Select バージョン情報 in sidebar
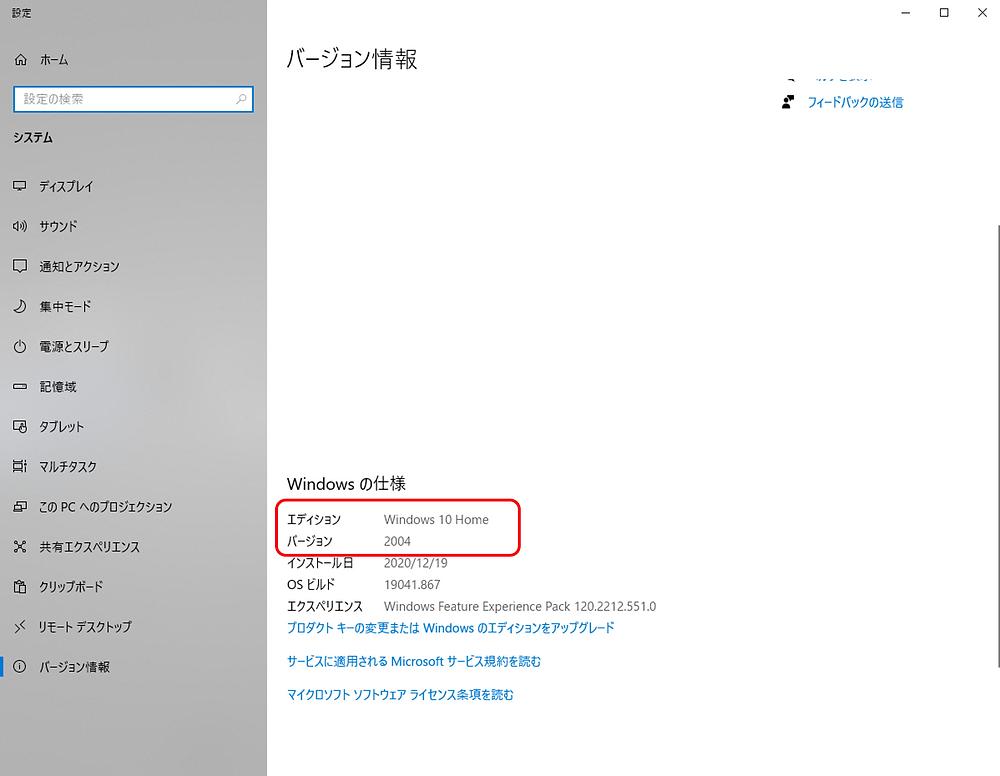Screen dimensions: 1000x776 tap(133, 667)
